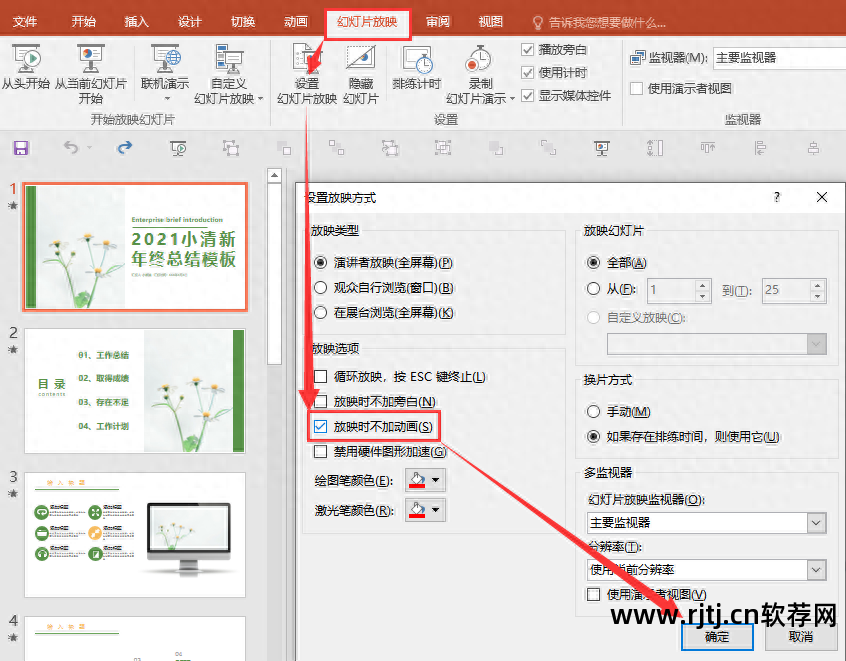
Task: Click the 设置幻灯片放映 icon
Action: 307,60
